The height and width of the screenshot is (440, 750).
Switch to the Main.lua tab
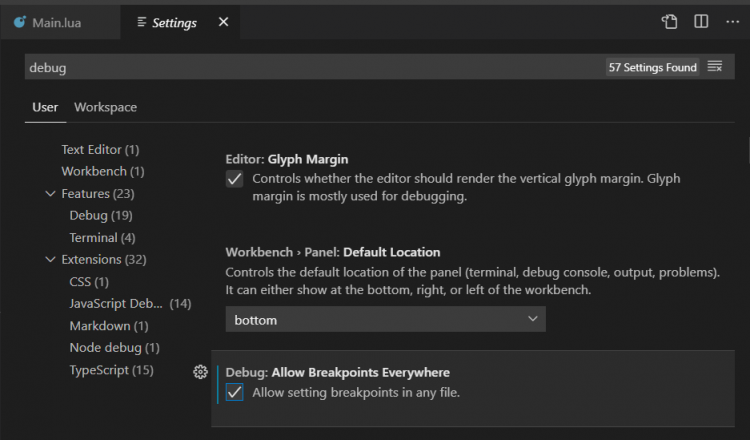point(55,22)
